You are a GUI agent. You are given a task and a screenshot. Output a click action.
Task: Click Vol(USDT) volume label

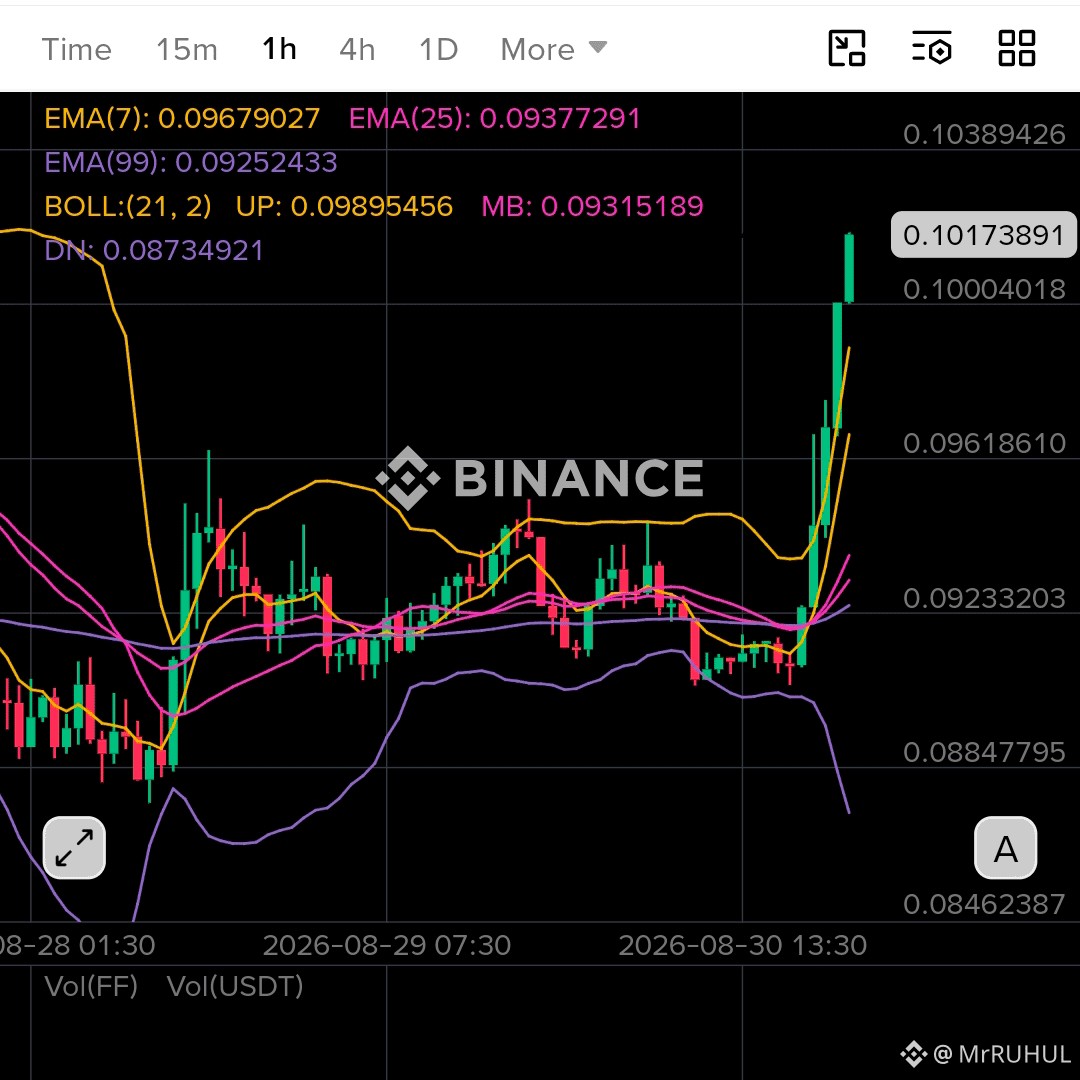[x=235, y=986]
